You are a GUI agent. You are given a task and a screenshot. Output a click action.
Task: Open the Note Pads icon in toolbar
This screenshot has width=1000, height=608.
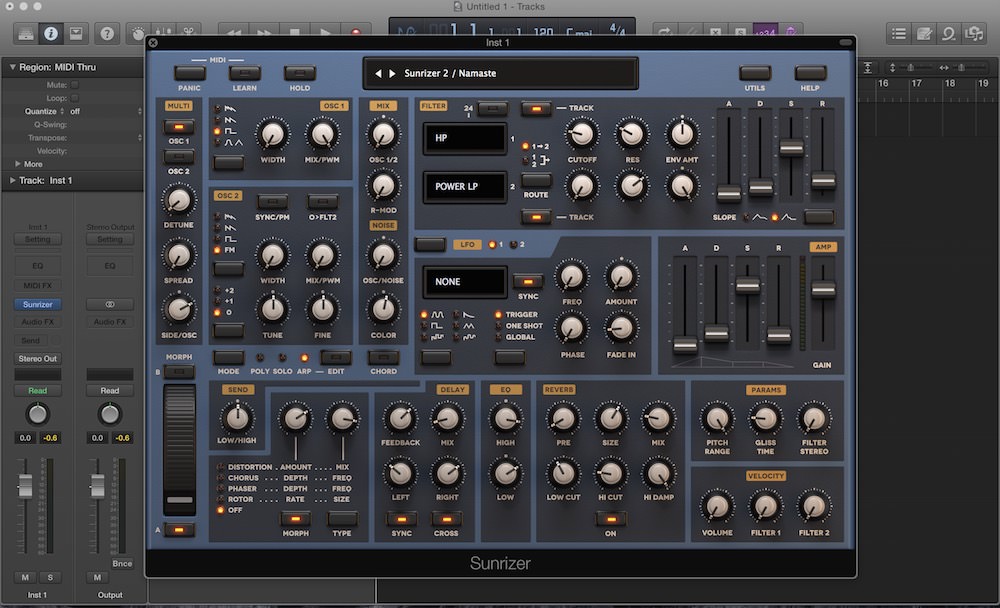pyautogui.click(x=923, y=33)
